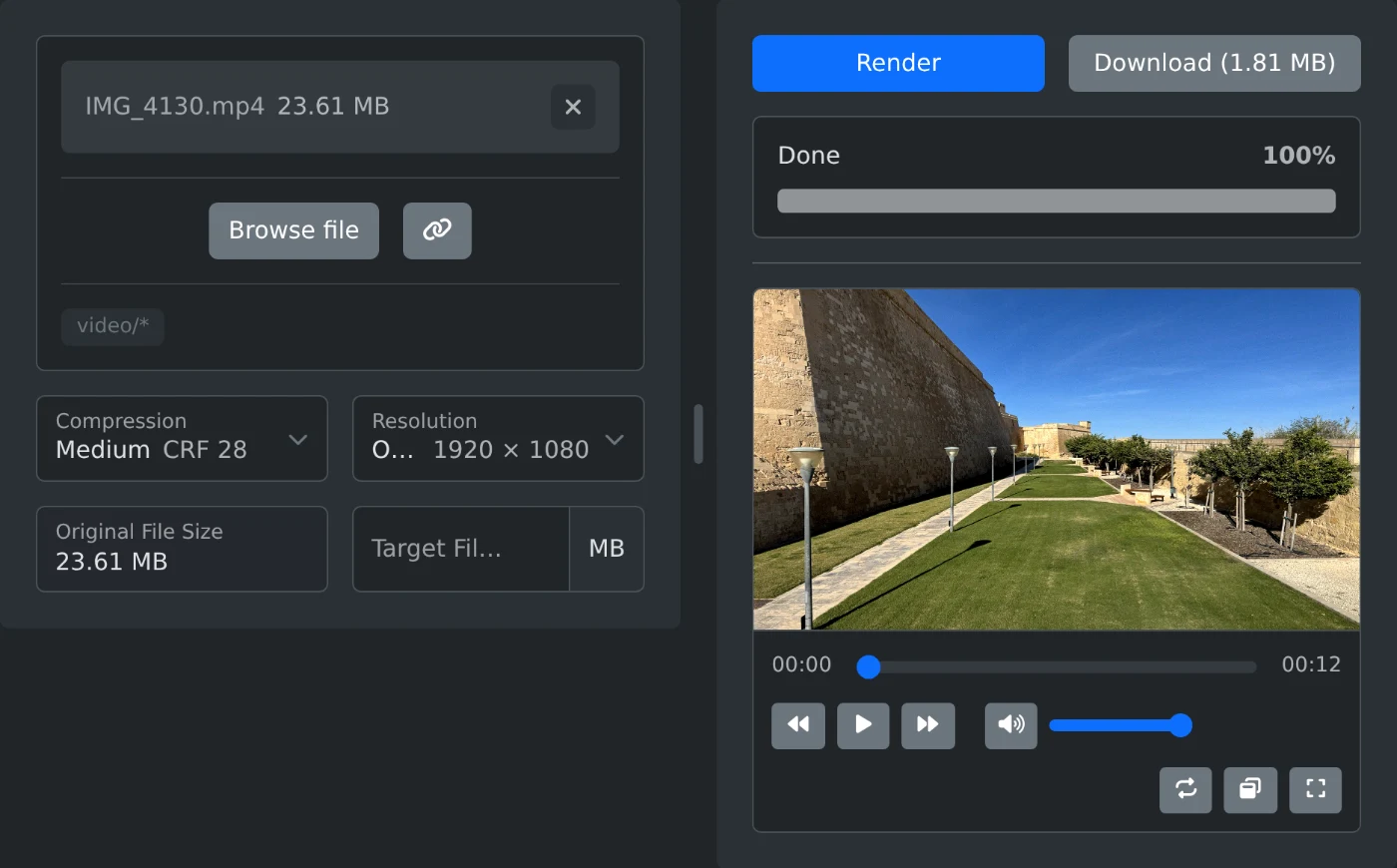This screenshot has height=868, width=1397.
Task: Play the video preview
Action: click(x=863, y=725)
